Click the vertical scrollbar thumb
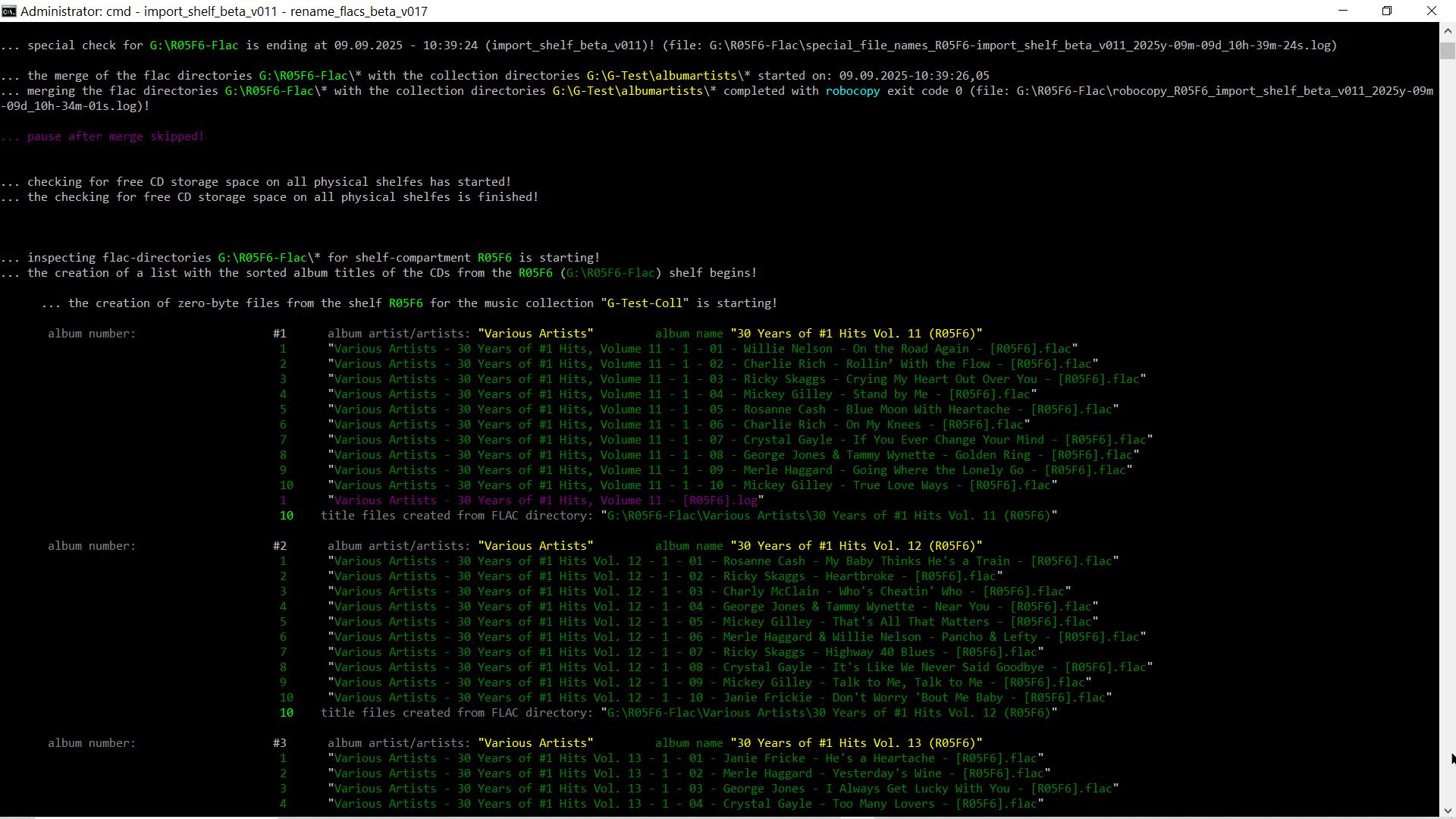Screen dimensions: 1456x819 pos(1448,50)
